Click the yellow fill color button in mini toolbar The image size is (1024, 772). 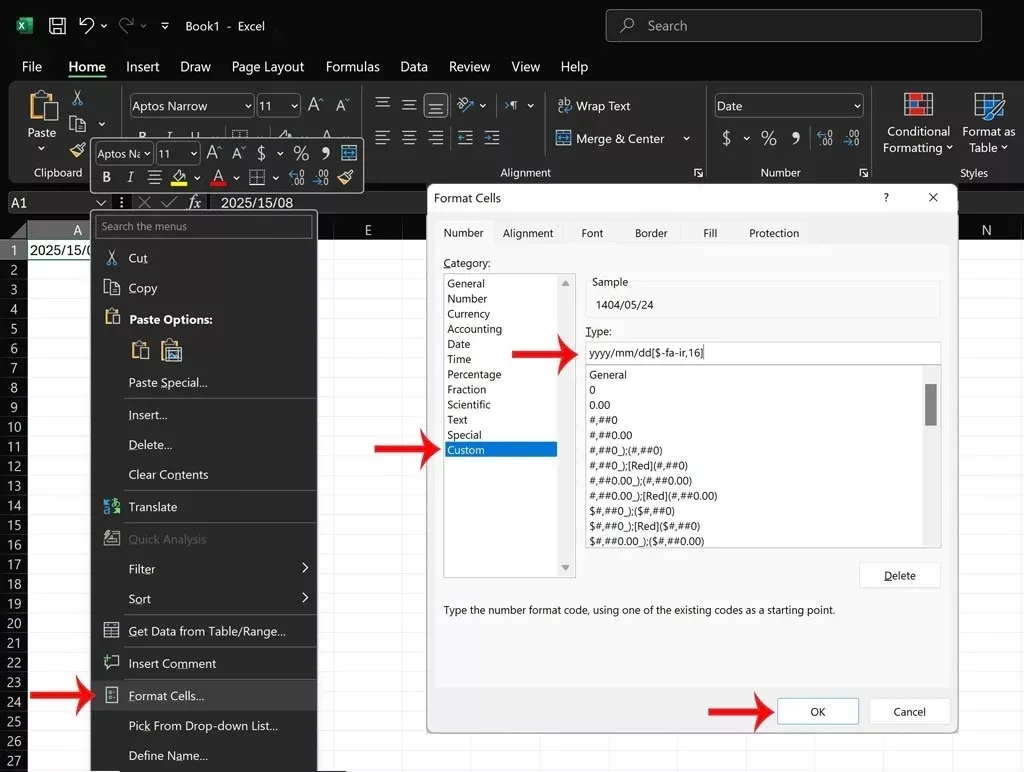coord(178,177)
